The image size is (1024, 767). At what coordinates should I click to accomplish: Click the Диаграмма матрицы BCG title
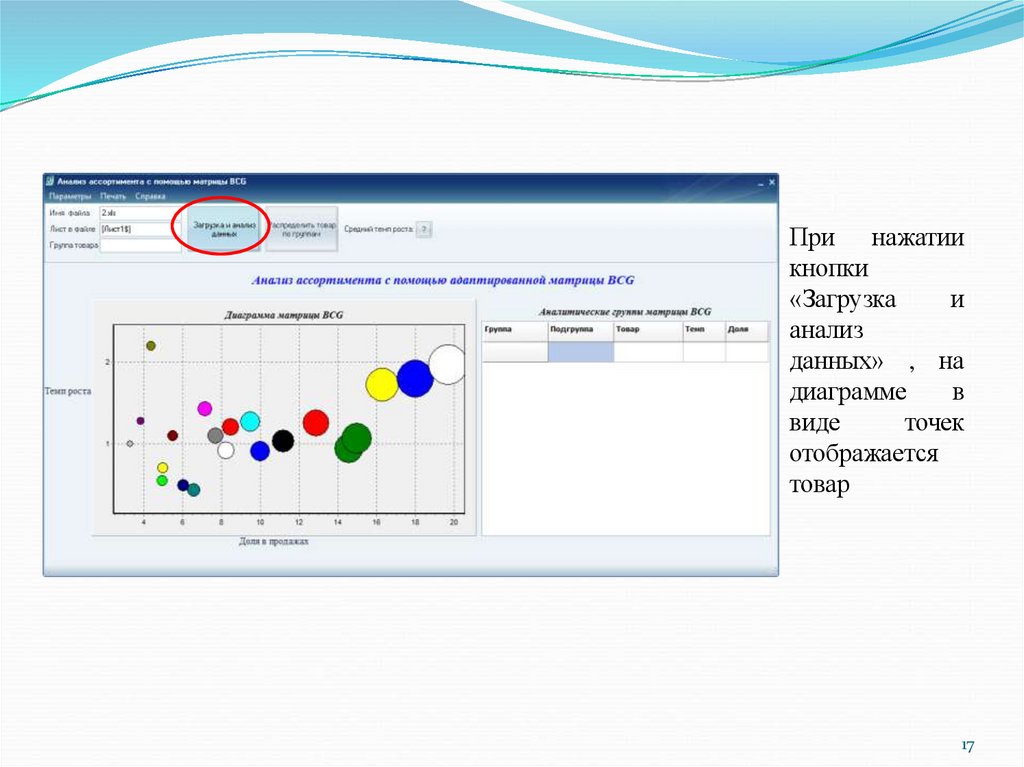point(283,315)
